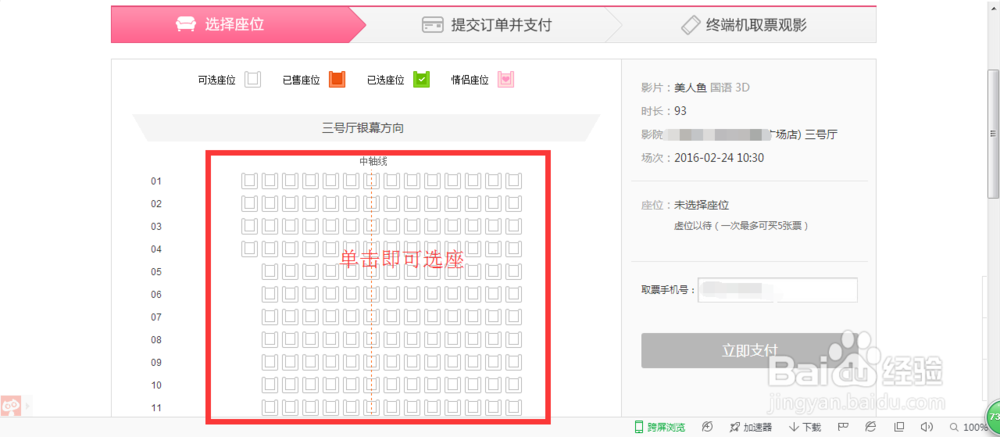This screenshot has width=1000, height=437.
Task: Click the pink 情侣座位 legend icon
Action: tap(506, 80)
